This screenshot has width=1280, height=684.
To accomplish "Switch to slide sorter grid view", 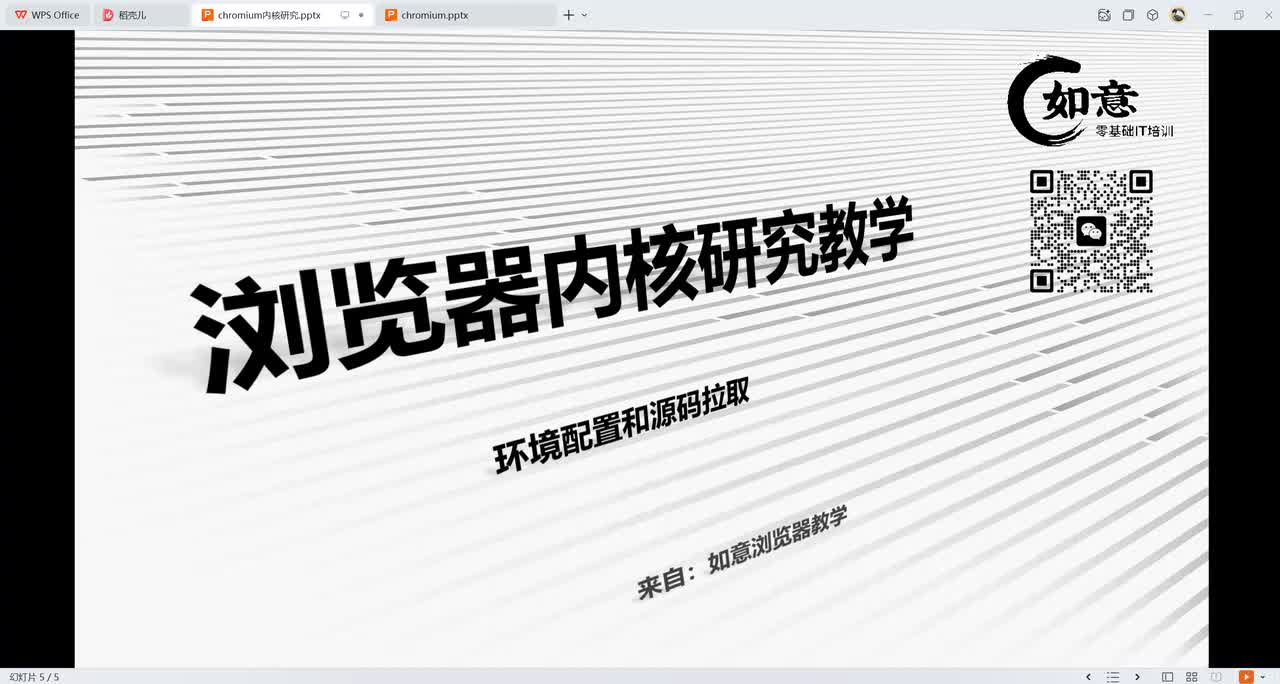I will 1191,677.
